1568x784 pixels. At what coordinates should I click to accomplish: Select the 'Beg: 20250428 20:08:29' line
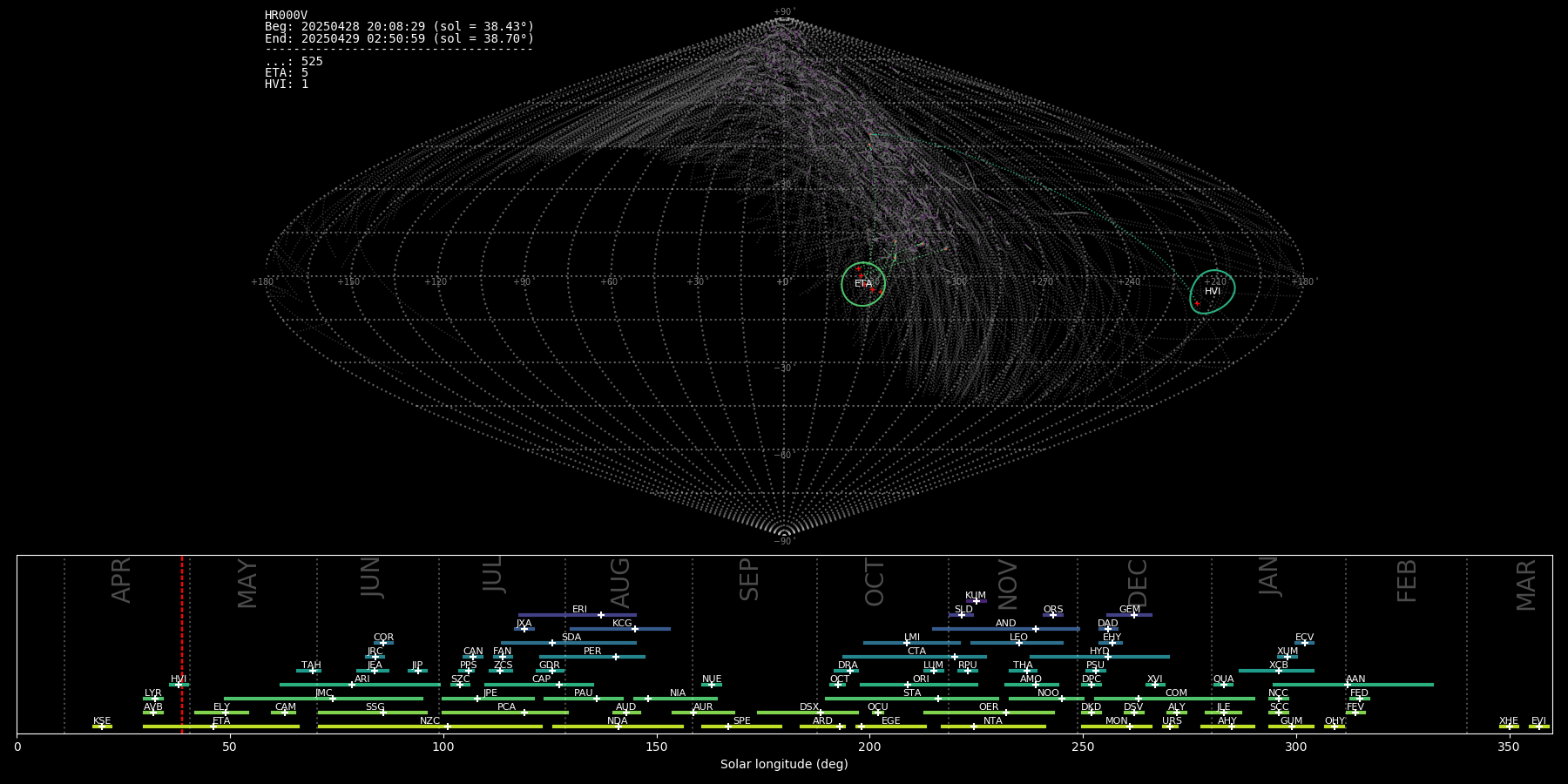(x=399, y=27)
